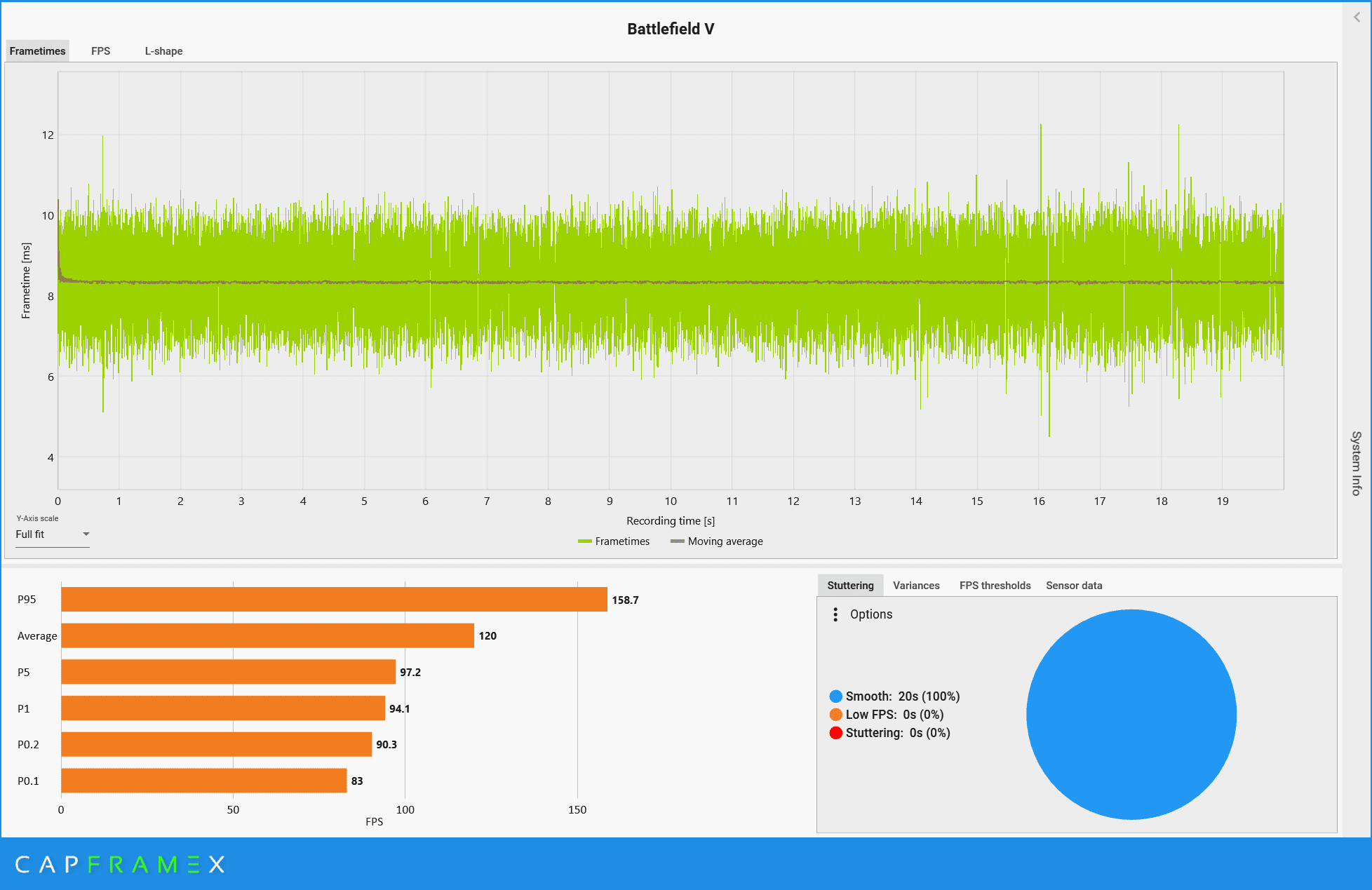Select the L-shape tab

click(163, 51)
